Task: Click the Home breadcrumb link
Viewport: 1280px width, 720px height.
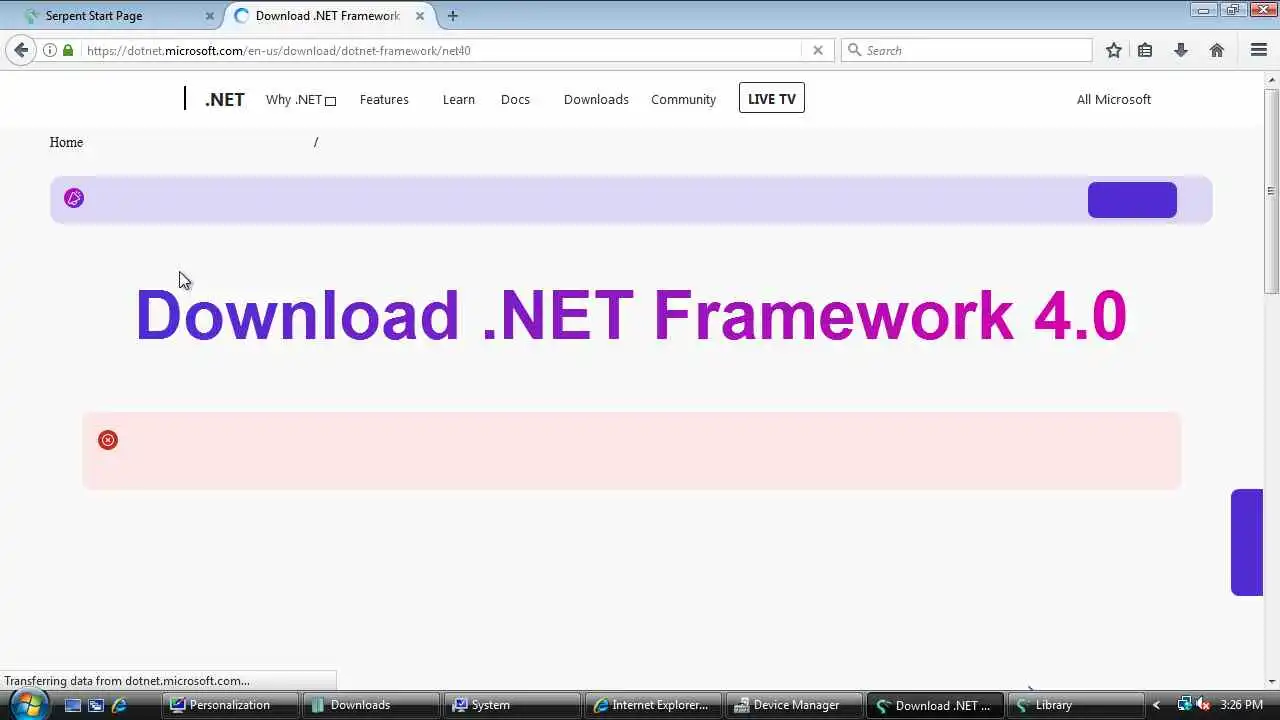Action: 66,142
